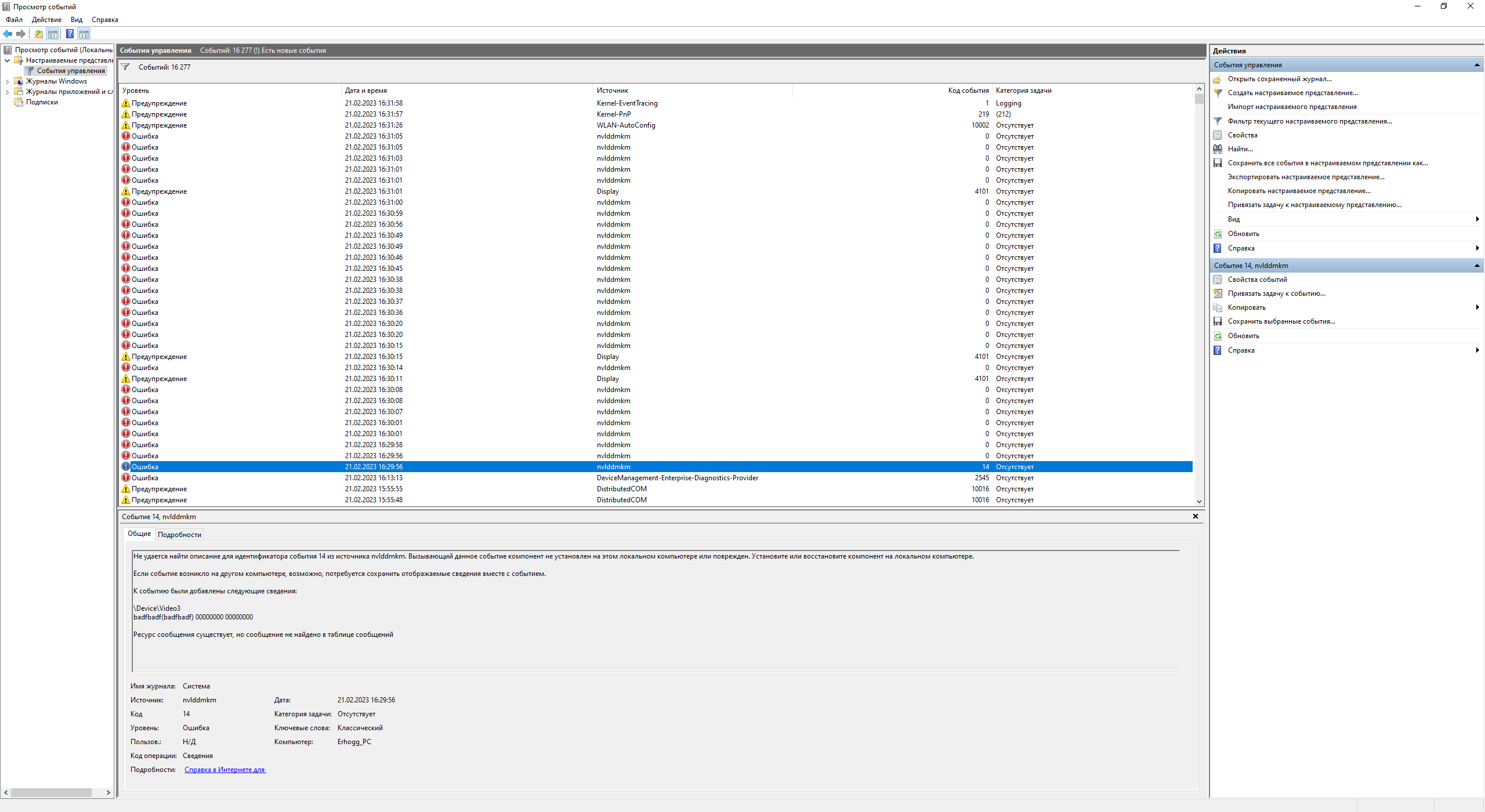Expand the Копировать submenu arrow in Actions
The image size is (1485, 812).
click(1477, 307)
